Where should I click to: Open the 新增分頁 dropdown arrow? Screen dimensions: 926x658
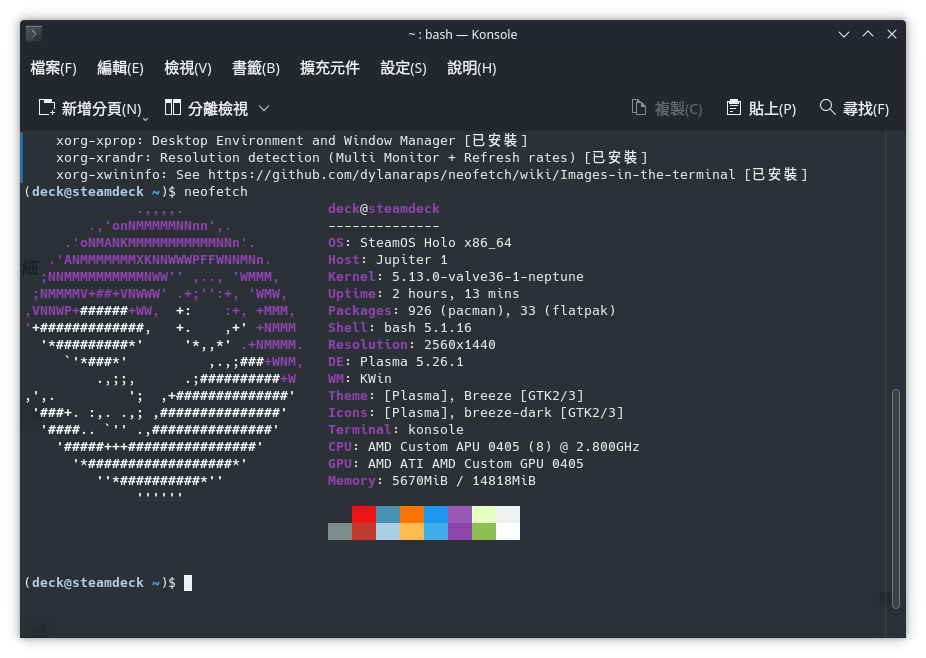point(145,119)
